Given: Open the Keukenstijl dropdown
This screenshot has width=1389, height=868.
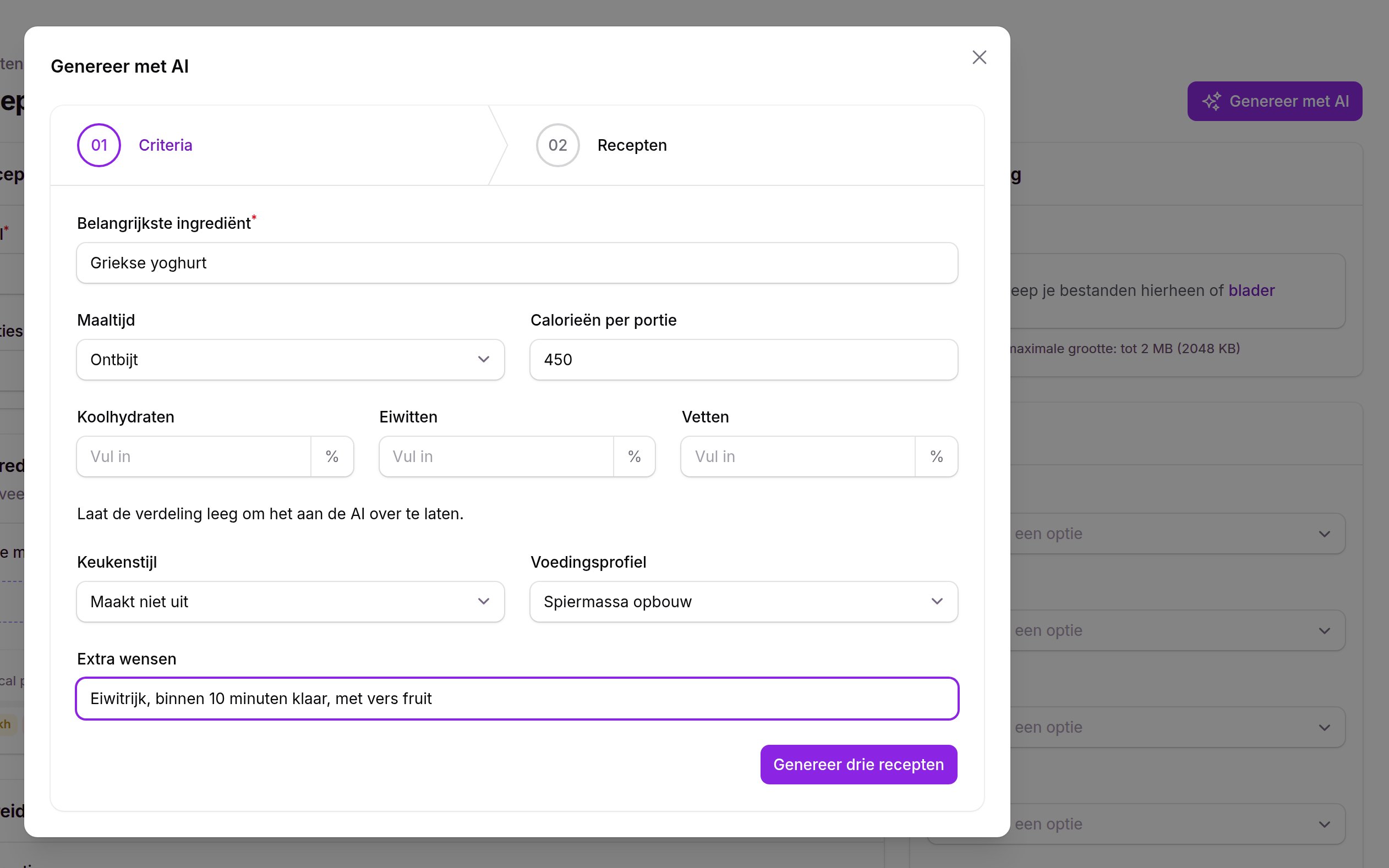Looking at the screenshot, I should click(x=291, y=602).
